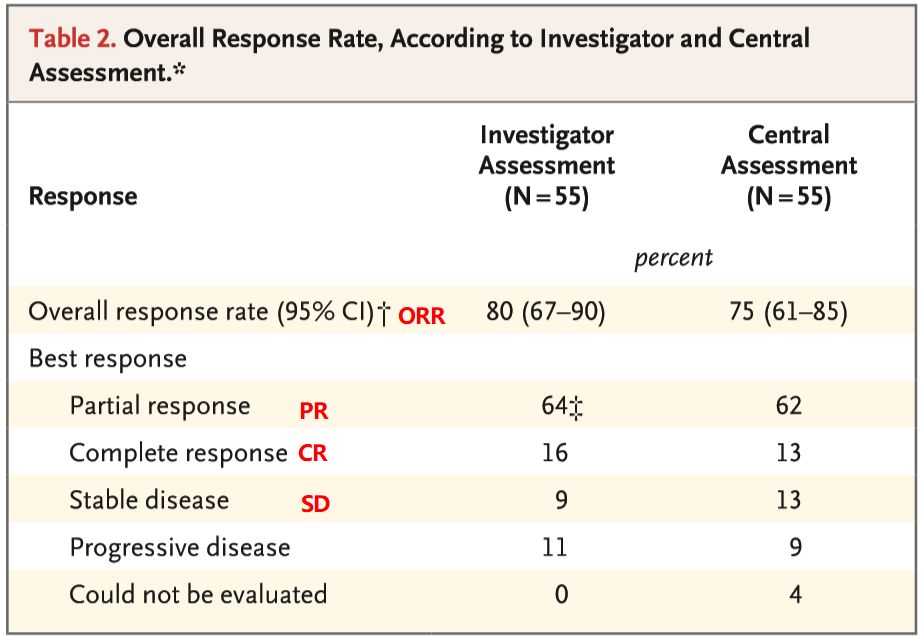Click the red PR annotation

[313, 410]
